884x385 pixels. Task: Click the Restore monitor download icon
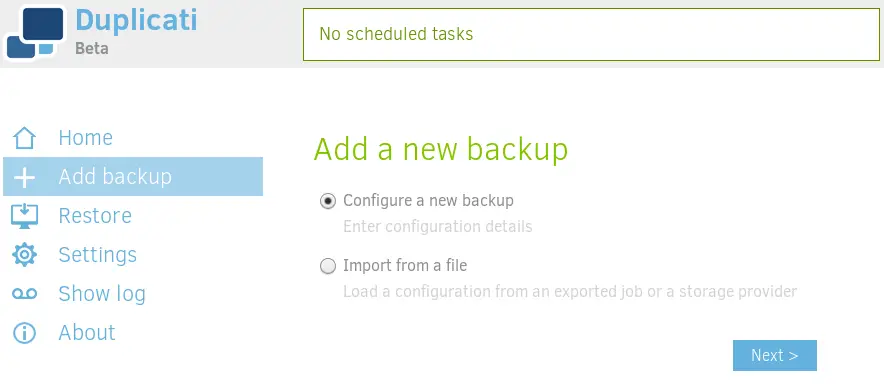coord(24,216)
